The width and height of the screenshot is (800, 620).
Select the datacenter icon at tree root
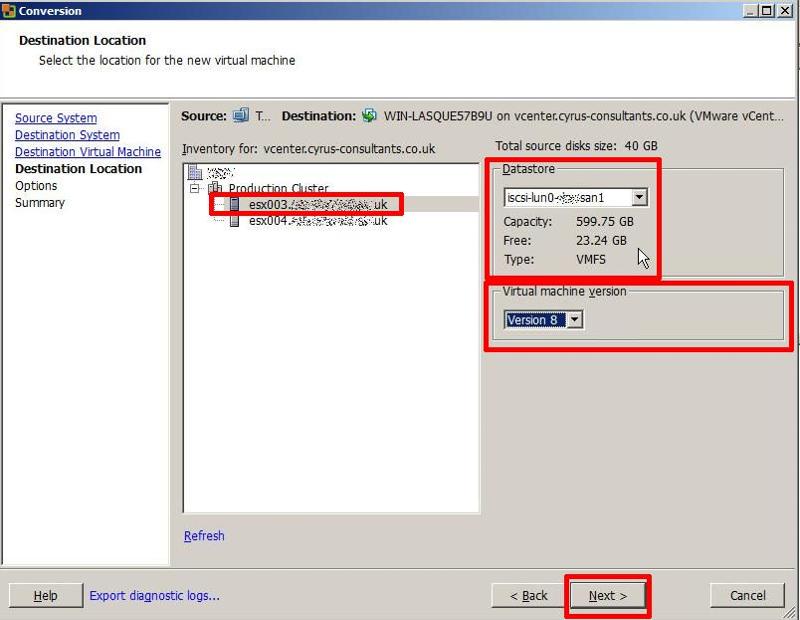[x=195, y=172]
